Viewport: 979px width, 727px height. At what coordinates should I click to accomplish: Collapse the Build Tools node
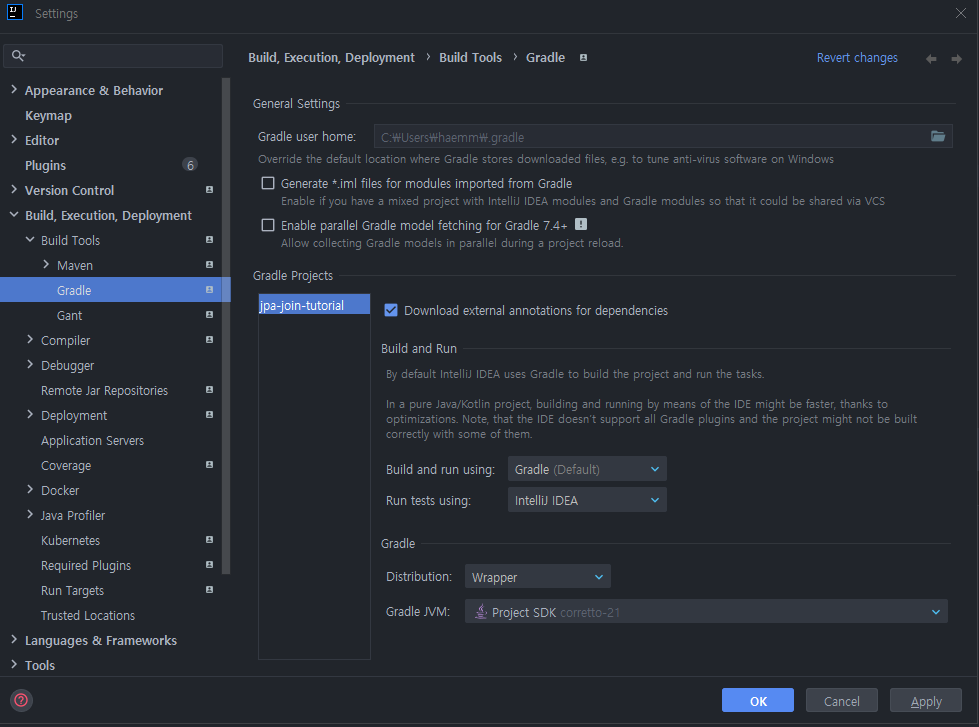(30, 240)
